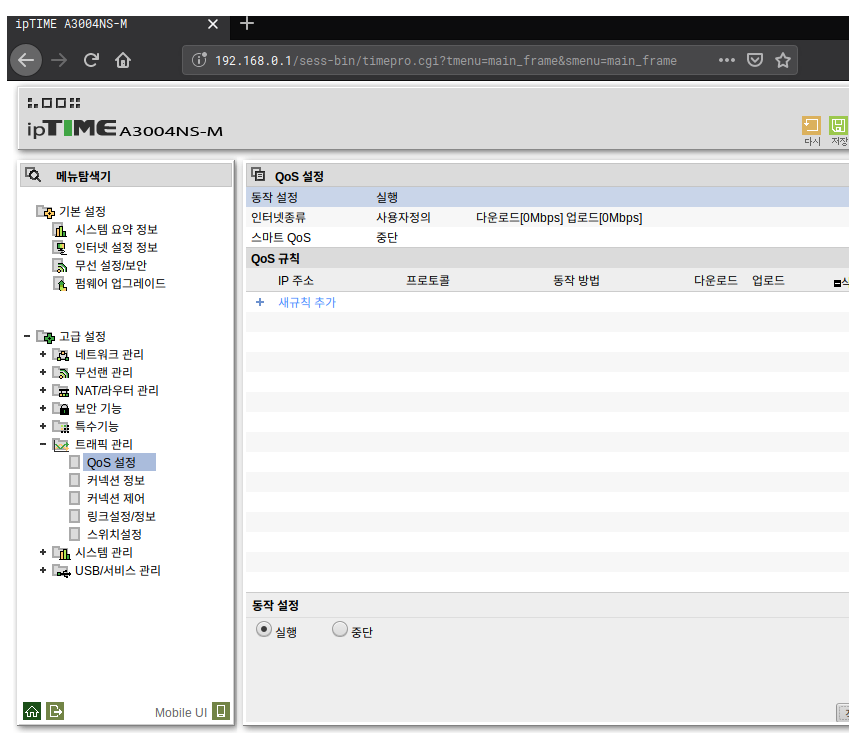Screen dimensions: 849x737
Task: Open 커넥션 정보 menu item
Action: pos(116,480)
